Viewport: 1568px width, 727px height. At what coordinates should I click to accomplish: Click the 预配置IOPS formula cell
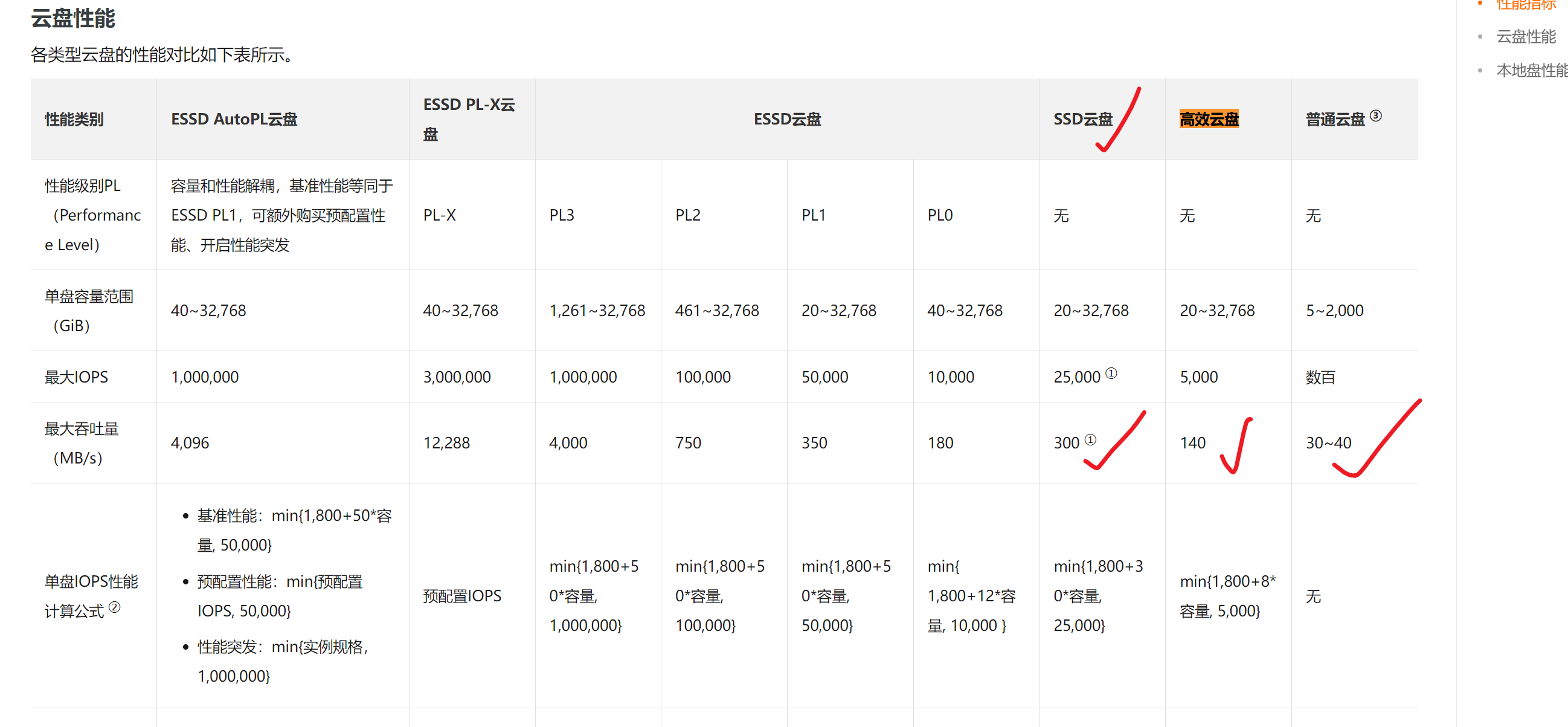462,595
